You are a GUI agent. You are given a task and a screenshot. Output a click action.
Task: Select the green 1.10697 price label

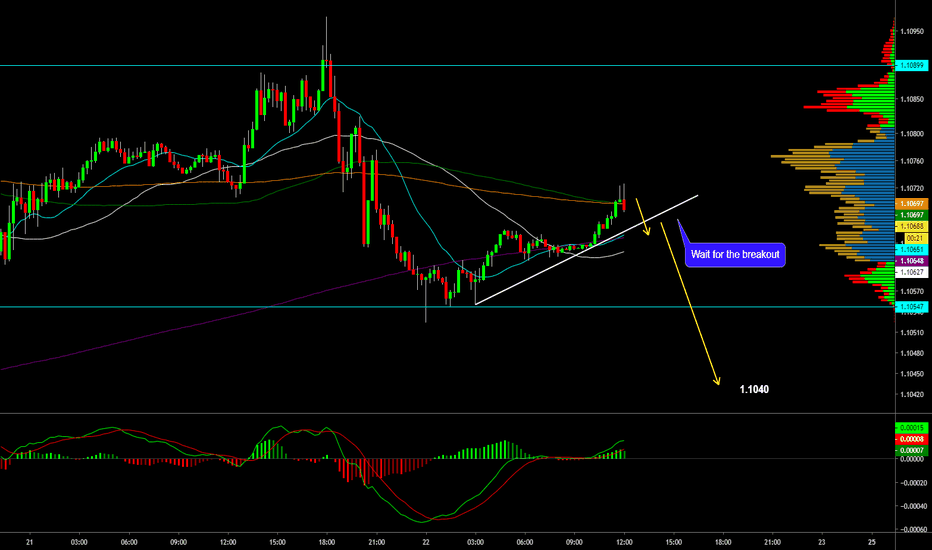click(x=911, y=215)
